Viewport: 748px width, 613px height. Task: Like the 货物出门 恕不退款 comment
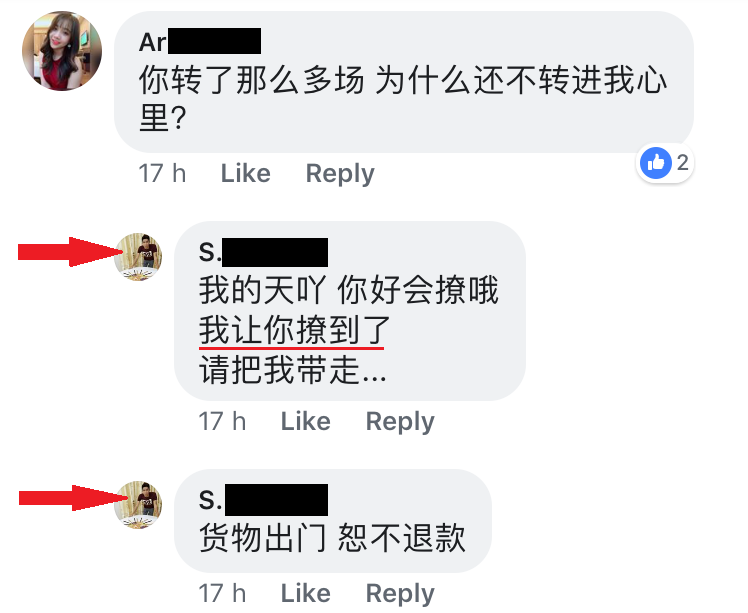pyautogui.click(x=306, y=593)
